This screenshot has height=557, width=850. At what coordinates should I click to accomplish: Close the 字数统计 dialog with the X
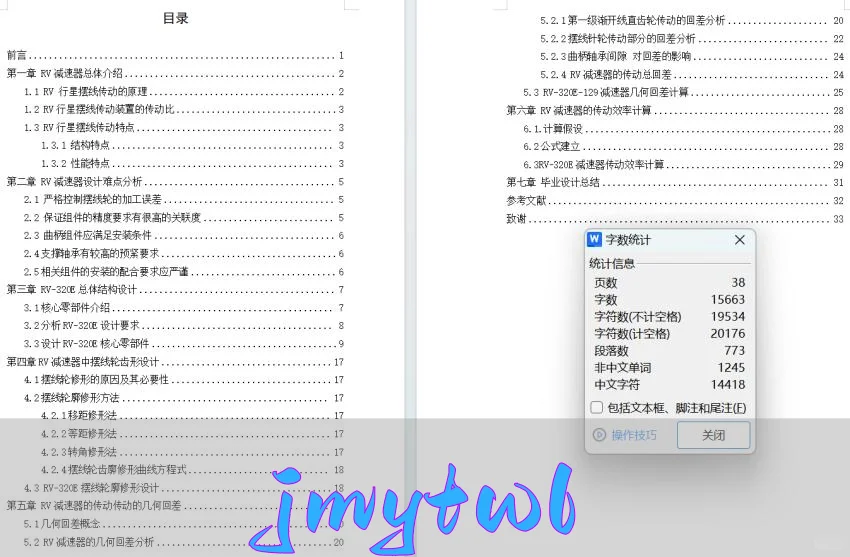(x=739, y=239)
